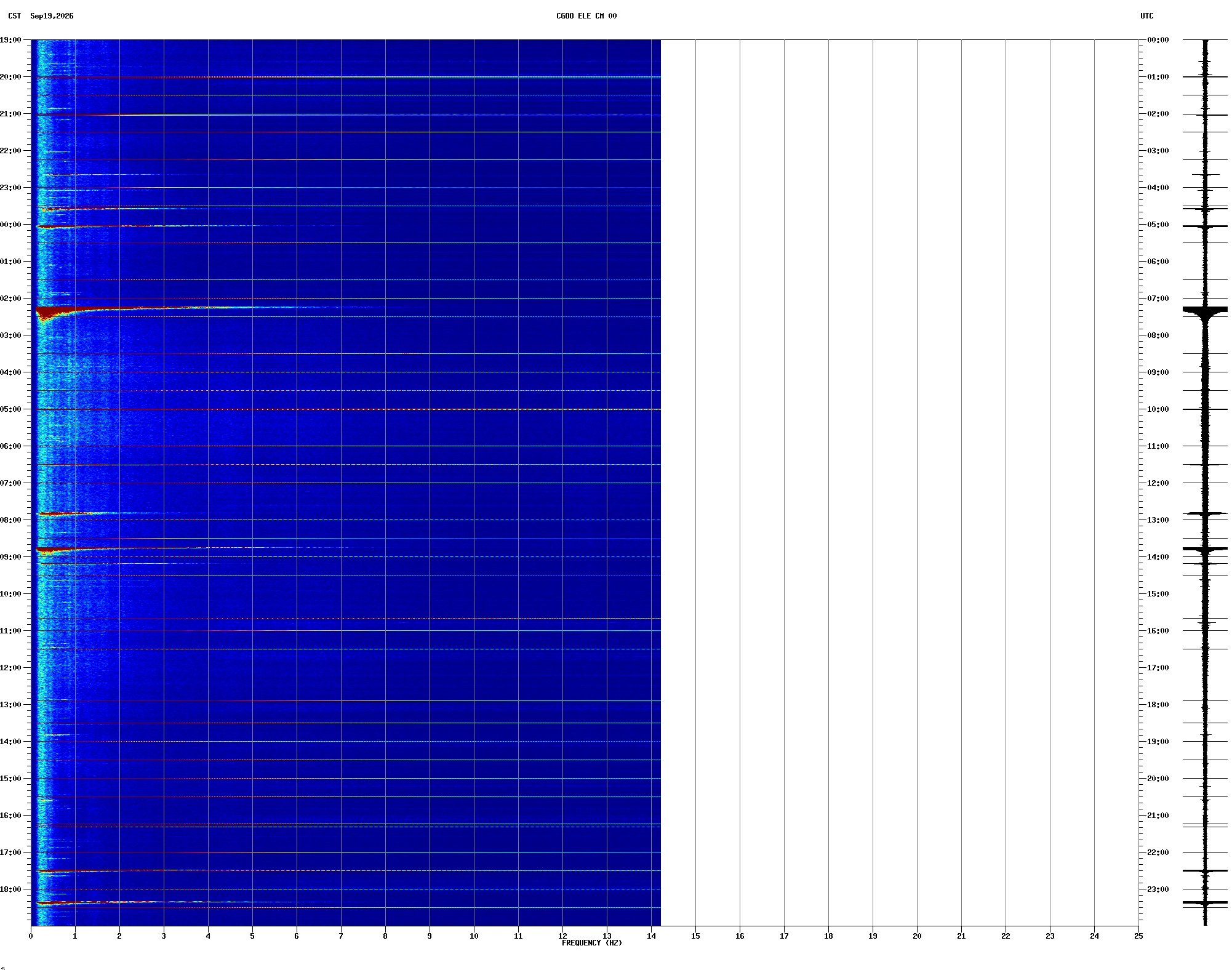Click the station title CGOO ELE CM 00
This screenshot has width=1232, height=975.
(586, 16)
